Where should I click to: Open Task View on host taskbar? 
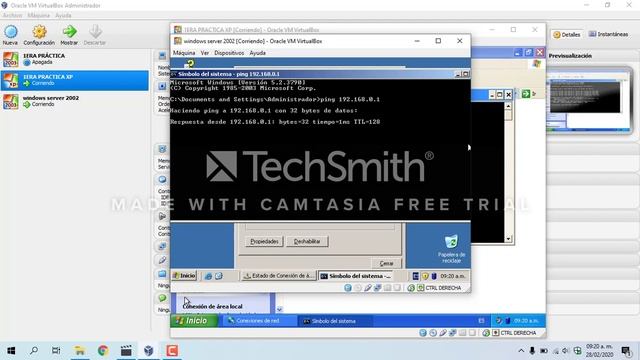pos(56,351)
